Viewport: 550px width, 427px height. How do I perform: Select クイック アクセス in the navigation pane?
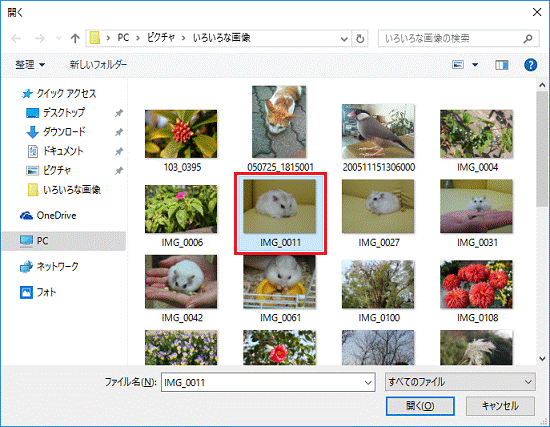59,94
